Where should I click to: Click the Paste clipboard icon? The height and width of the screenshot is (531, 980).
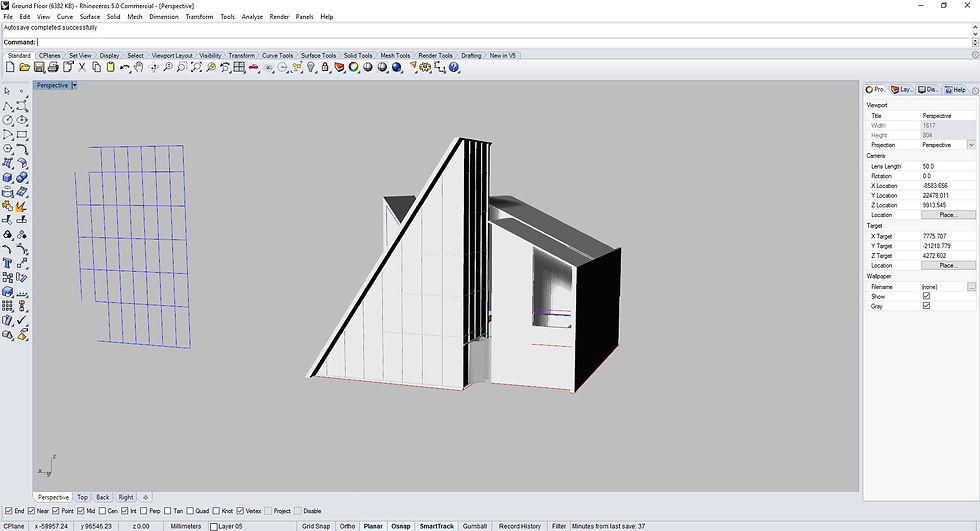pos(111,67)
